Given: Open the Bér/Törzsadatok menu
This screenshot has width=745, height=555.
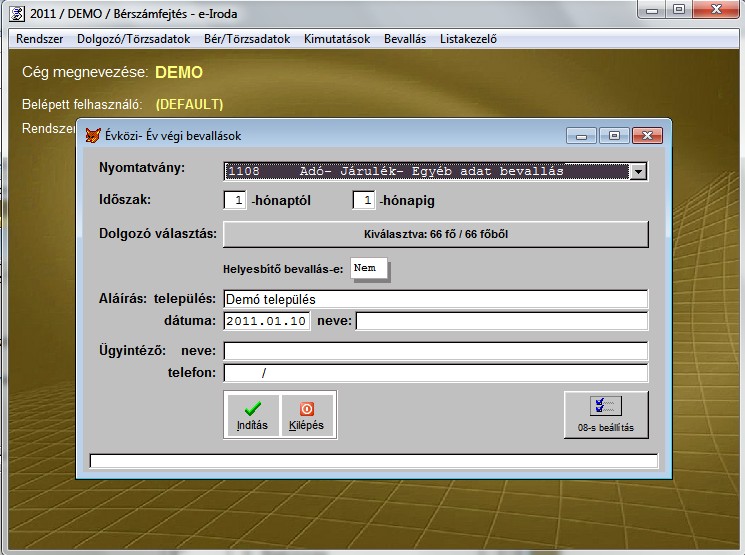Looking at the screenshot, I should click(245, 39).
